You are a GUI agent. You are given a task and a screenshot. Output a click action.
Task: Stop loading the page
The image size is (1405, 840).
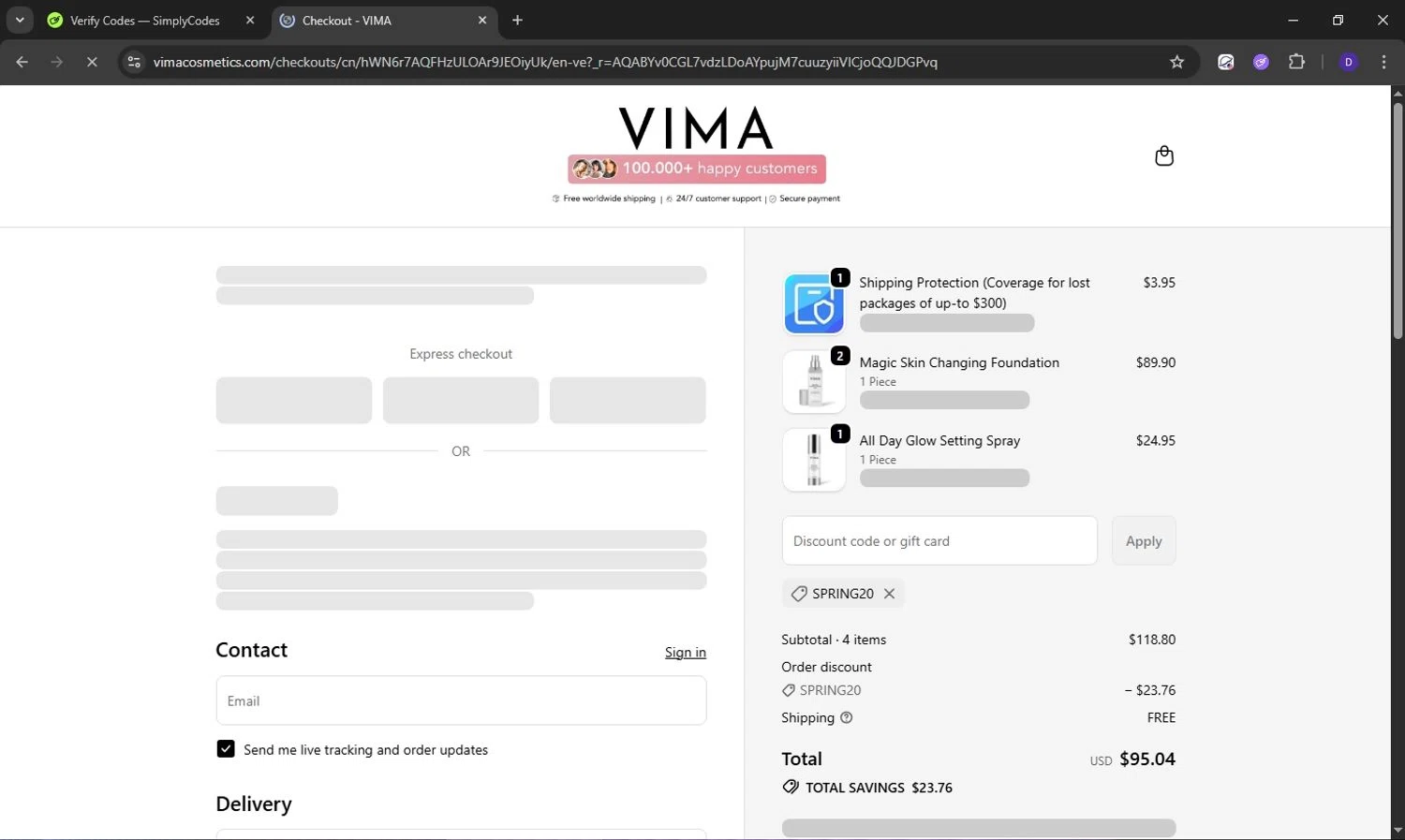pos(92,62)
